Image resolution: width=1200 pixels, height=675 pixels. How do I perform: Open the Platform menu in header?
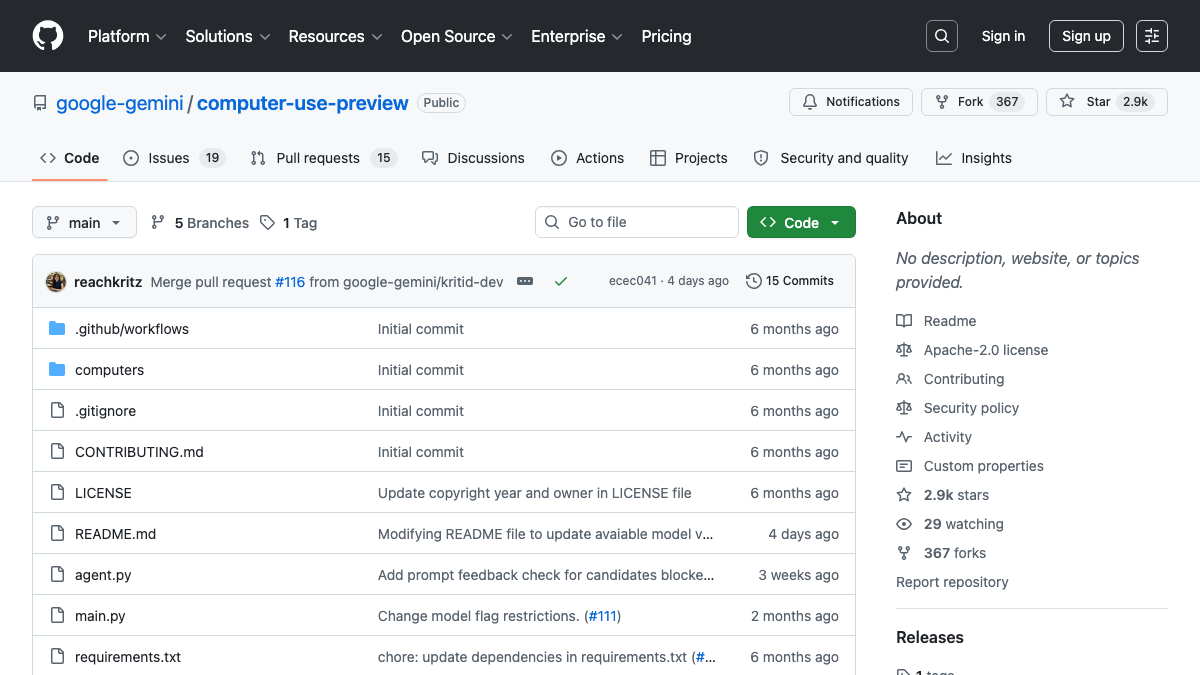click(x=127, y=36)
